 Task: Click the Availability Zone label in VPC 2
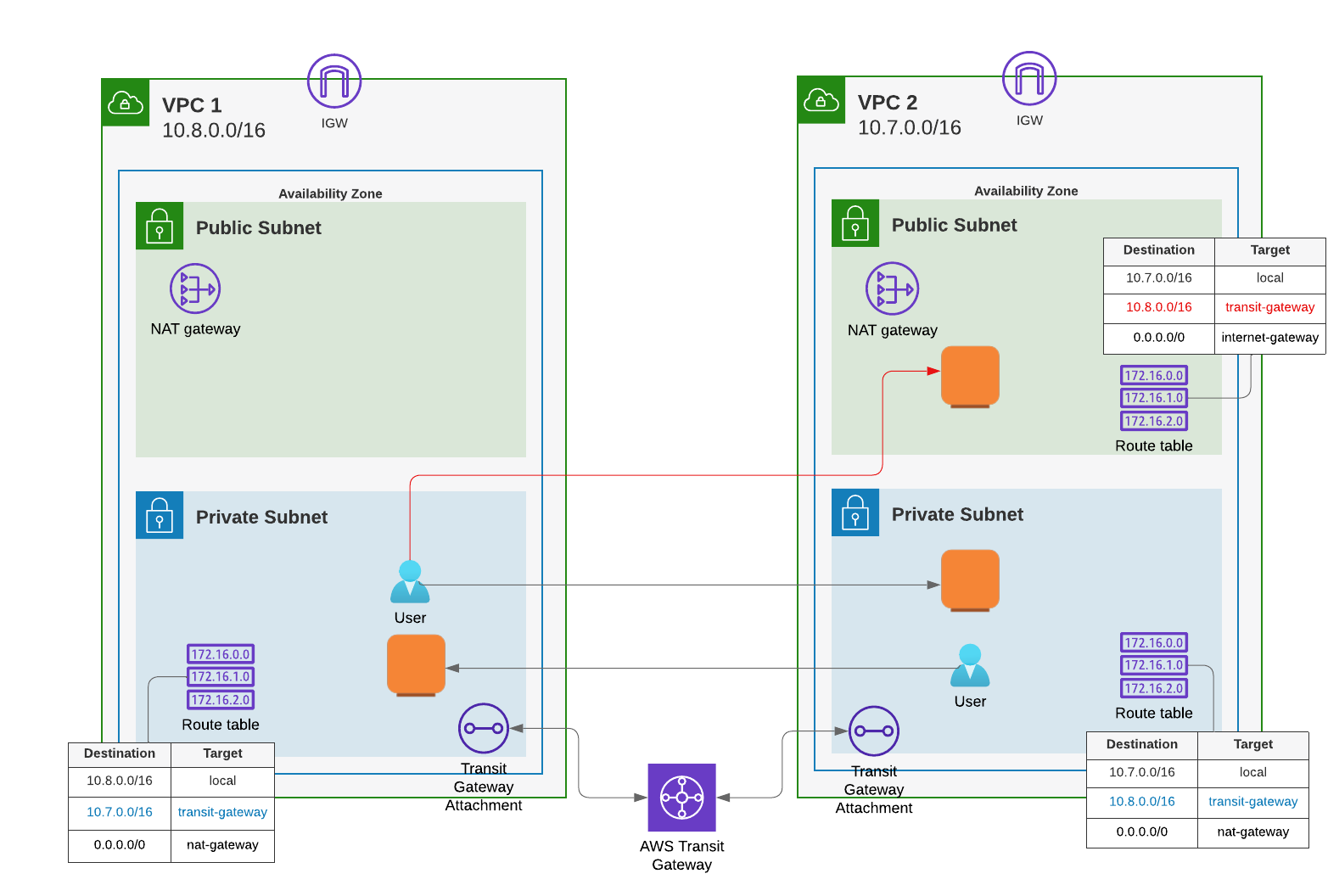click(x=1026, y=191)
